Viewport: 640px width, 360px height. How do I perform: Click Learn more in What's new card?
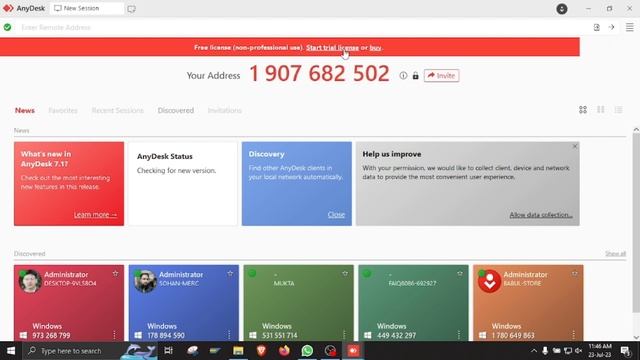(96, 215)
